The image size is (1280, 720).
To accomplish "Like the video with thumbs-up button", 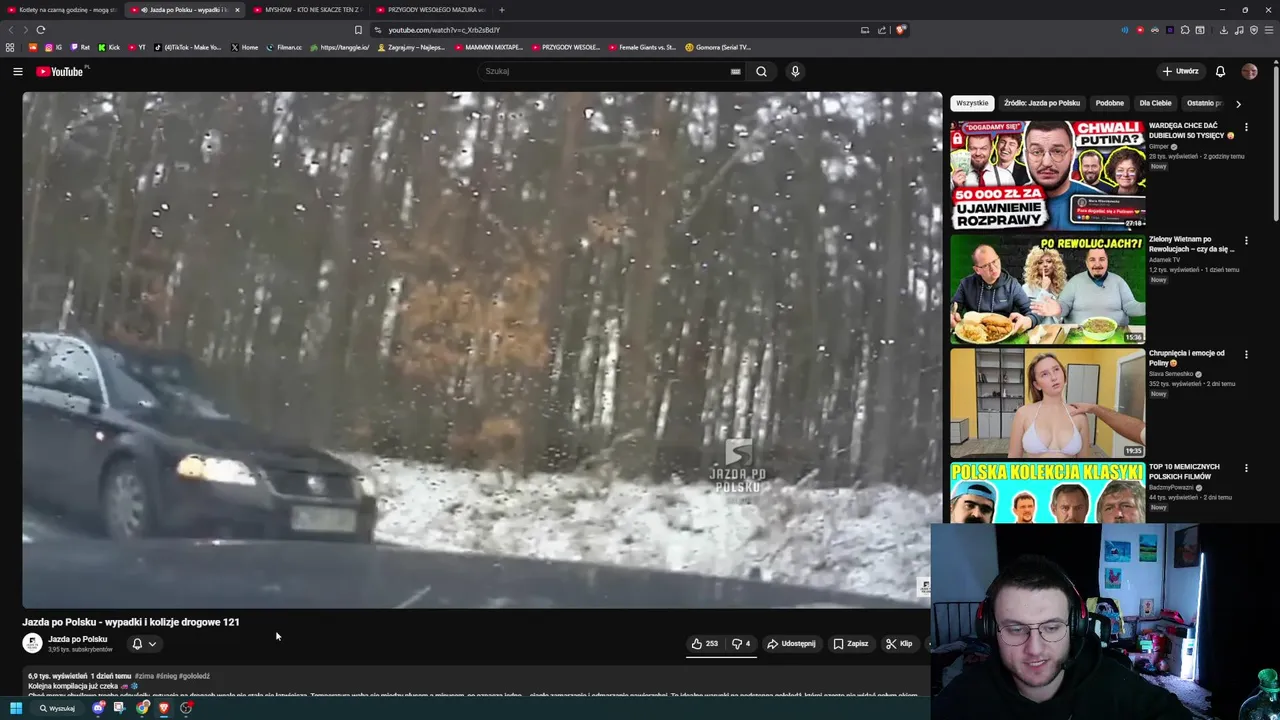I will point(704,643).
